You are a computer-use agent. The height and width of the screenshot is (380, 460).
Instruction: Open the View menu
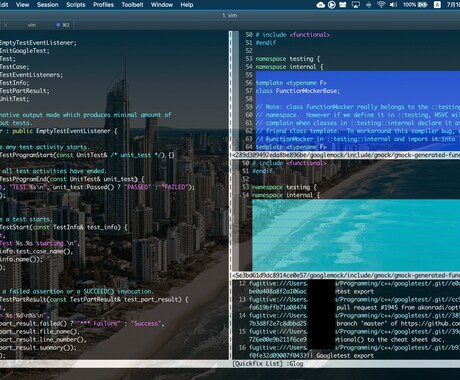click(22, 5)
